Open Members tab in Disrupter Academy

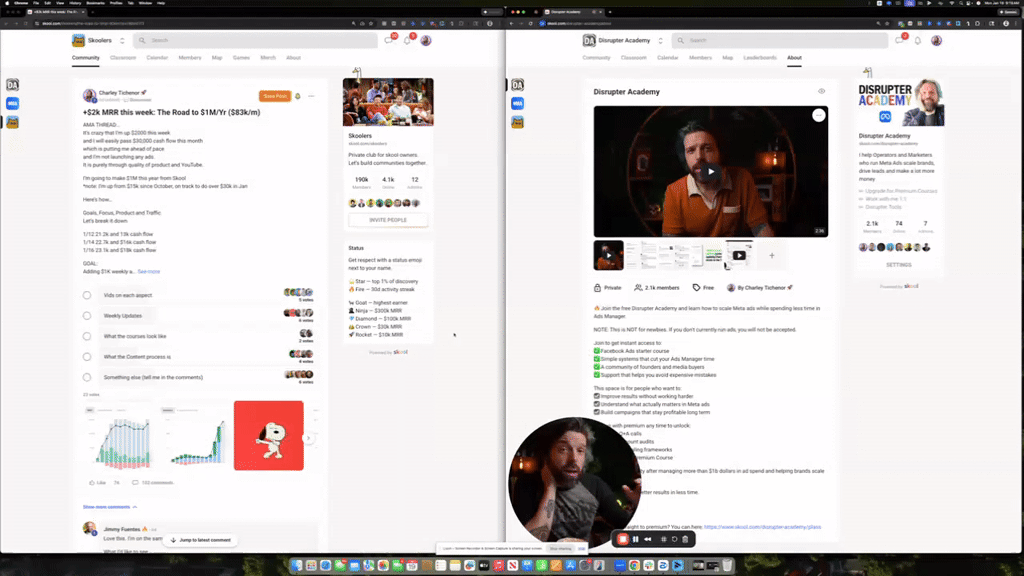pos(700,57)
